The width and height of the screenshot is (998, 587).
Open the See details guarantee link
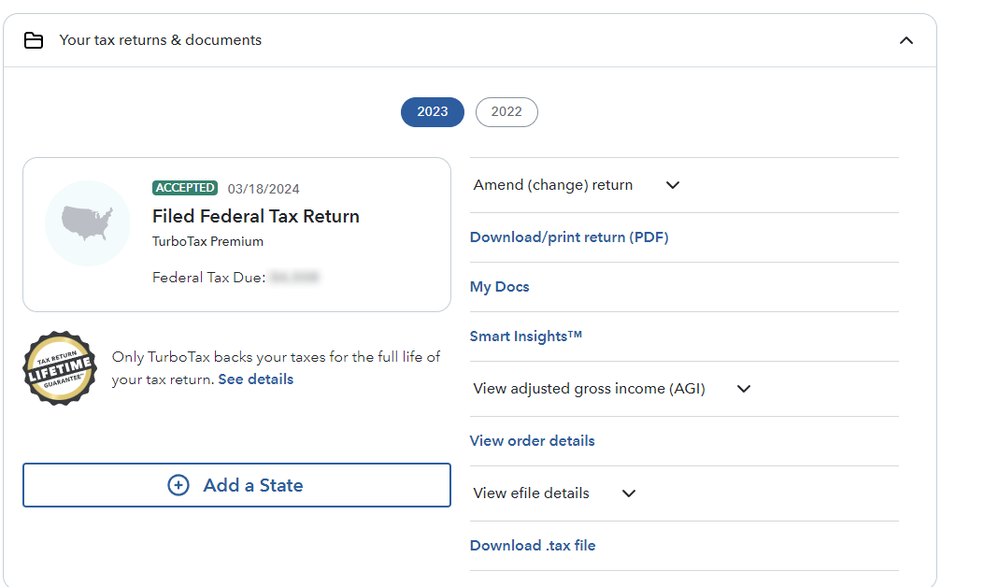pyautogui.click(x=256, y=379)
